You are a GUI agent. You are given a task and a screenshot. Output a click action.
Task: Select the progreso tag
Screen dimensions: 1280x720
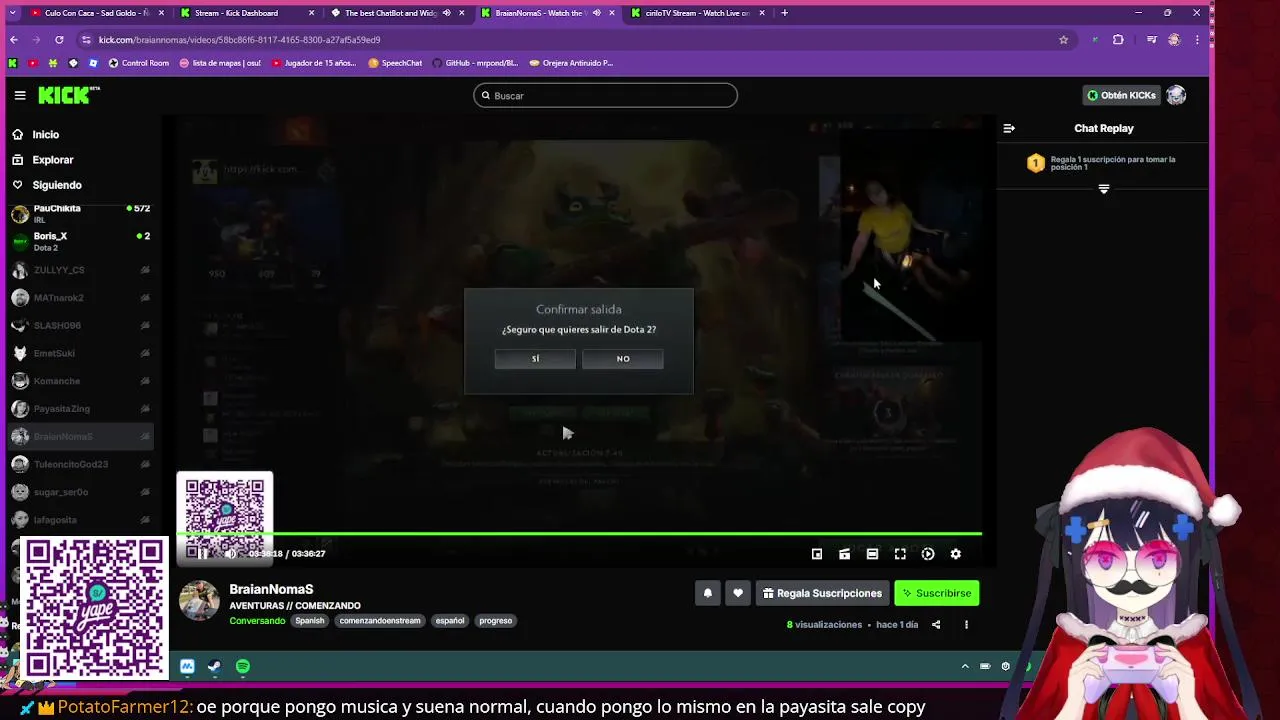click(x=495, y=621)
